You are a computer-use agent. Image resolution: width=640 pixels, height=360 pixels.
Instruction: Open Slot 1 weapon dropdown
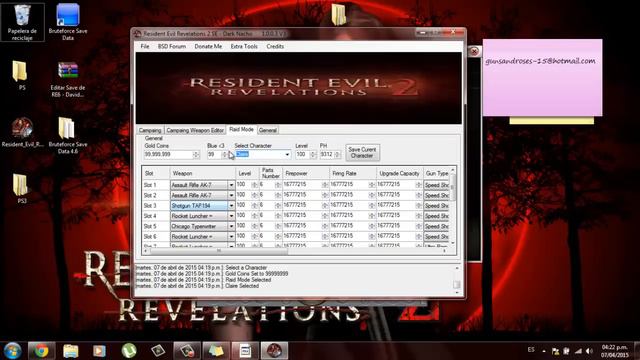click(231, 185)
